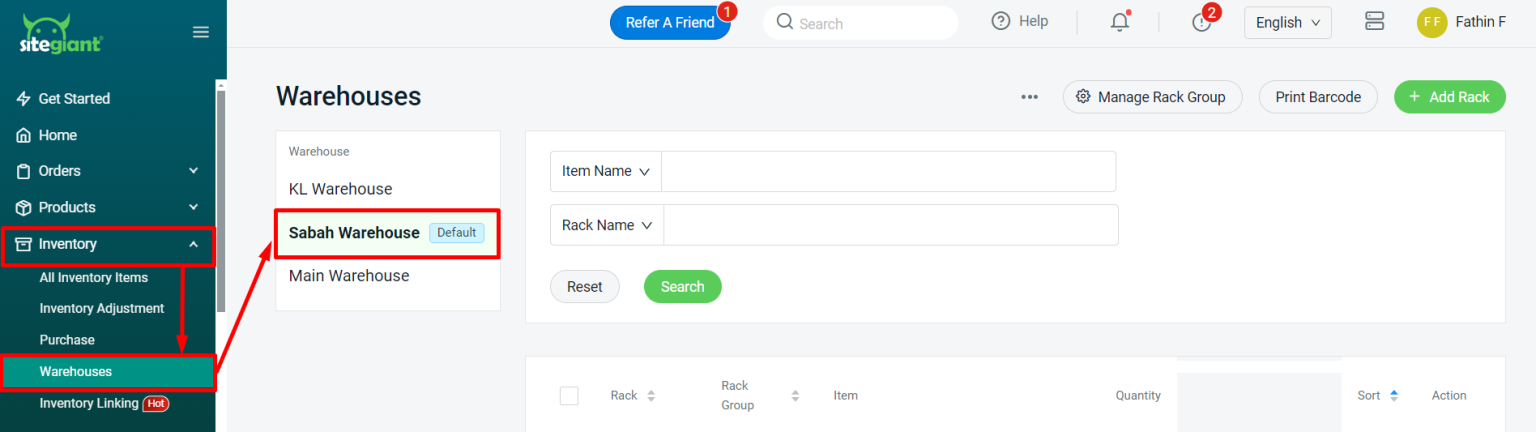
Task: Click the FF user avatar
Action: (x=1432, y=22)
